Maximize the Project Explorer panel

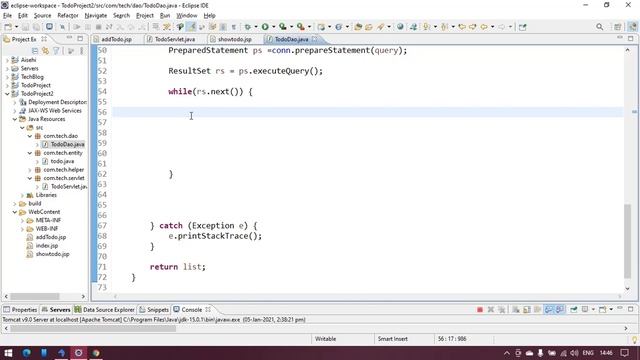click(x=80, y=39)
